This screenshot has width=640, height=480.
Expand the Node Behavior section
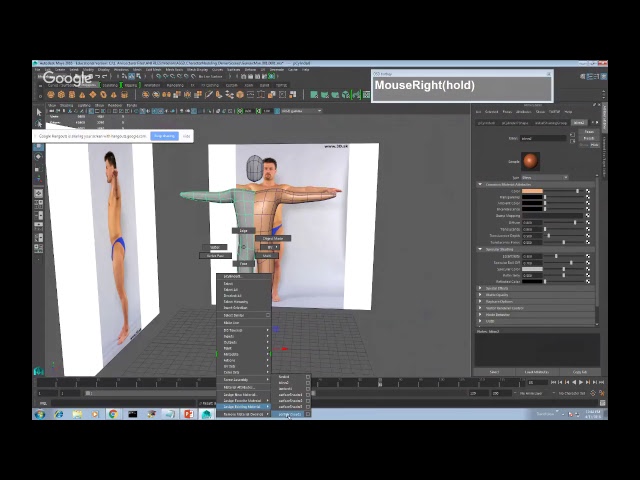pyautogui.click(x=480, y=315)
